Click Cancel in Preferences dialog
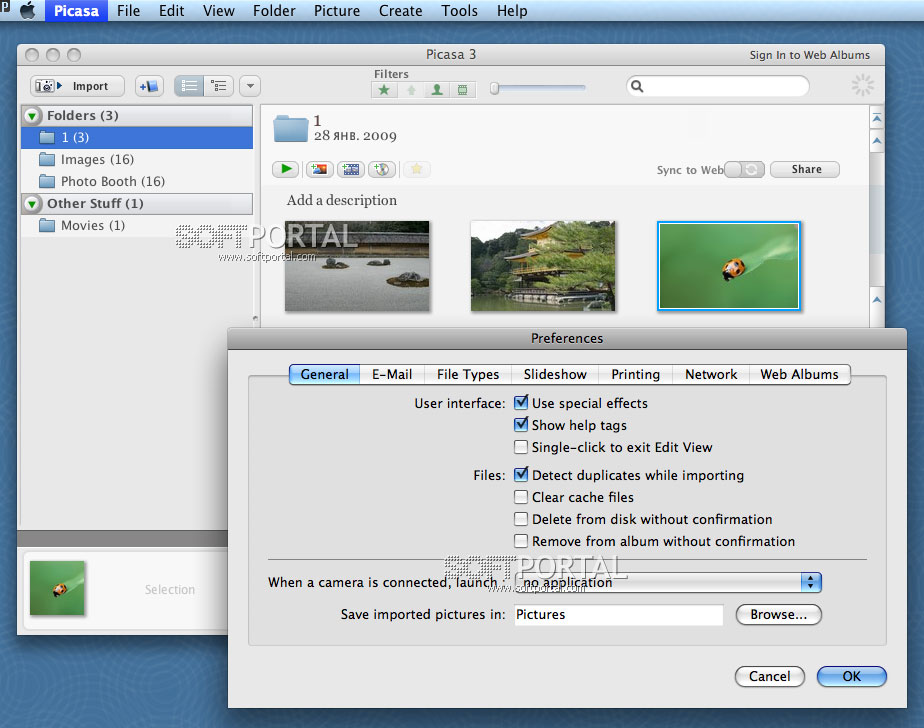This screenshot has width=924, height=728. point(770,676)
